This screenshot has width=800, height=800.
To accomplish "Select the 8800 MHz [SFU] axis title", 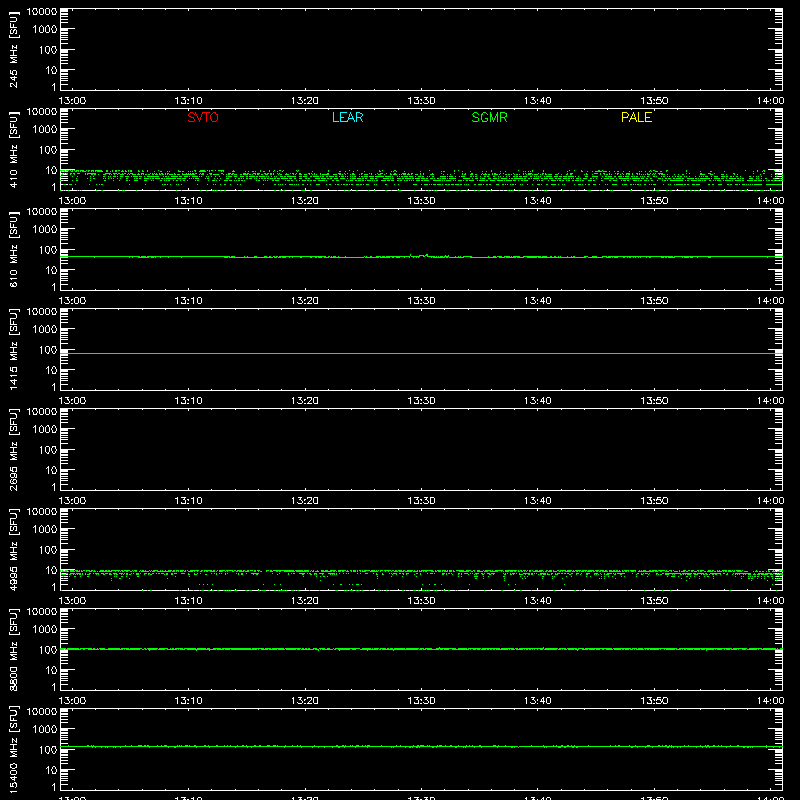I will (x=13, y=649).
